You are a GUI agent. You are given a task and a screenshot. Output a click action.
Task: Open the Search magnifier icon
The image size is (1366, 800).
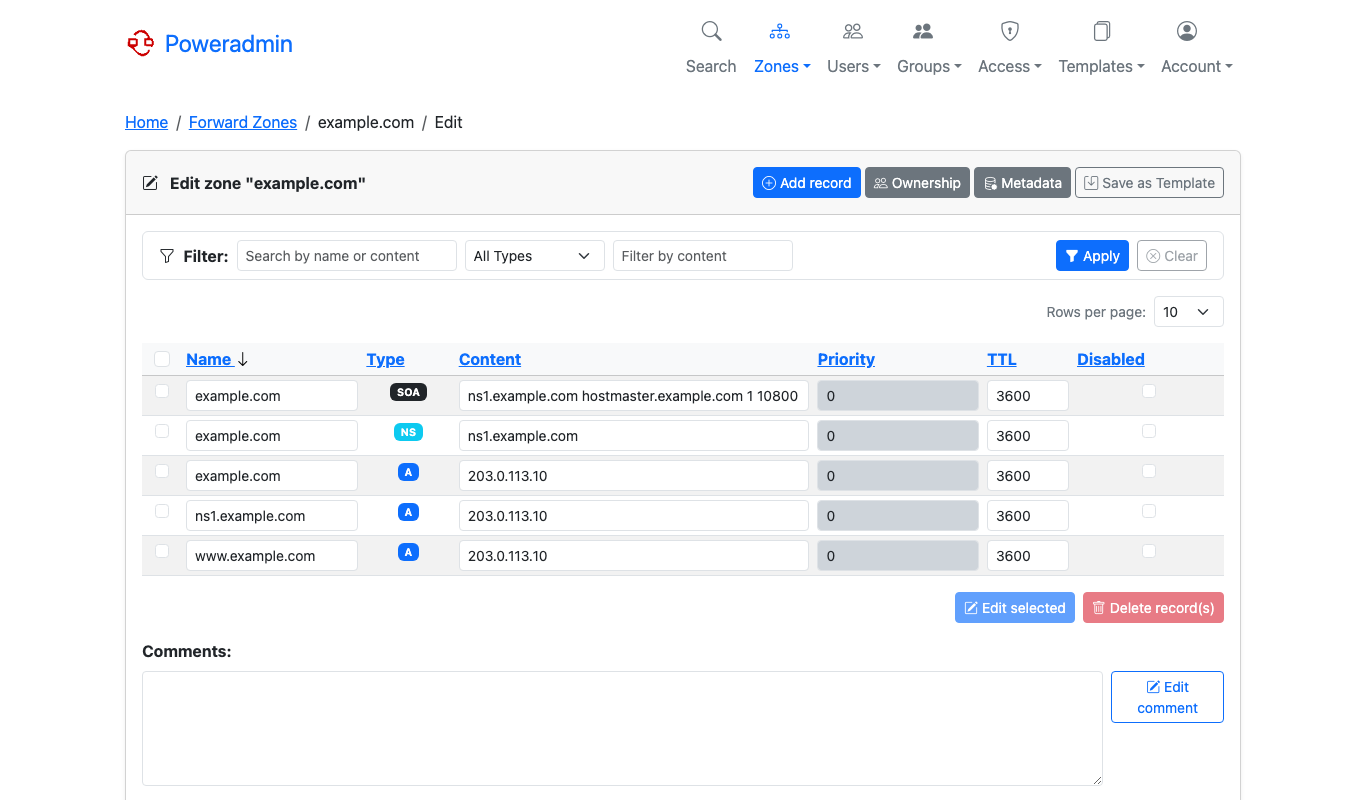click(x=711, y=31)
